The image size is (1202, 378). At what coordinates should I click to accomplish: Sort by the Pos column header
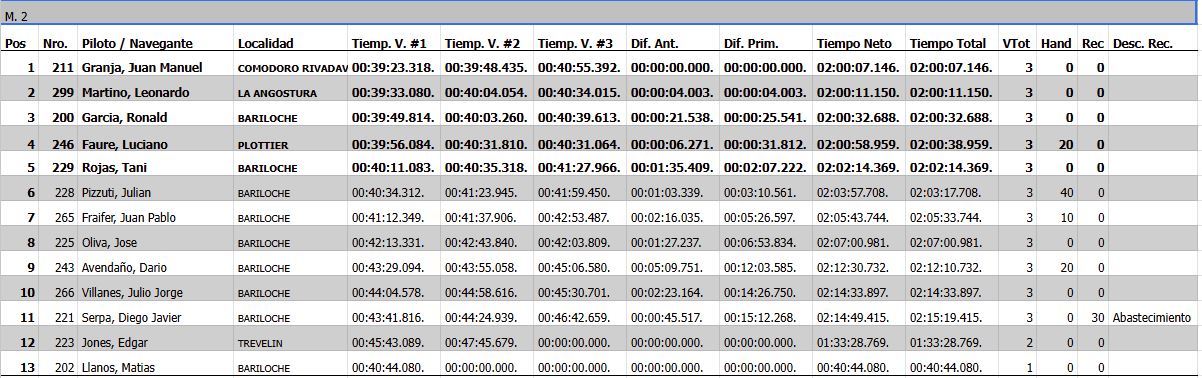click(x=16, y=44)
